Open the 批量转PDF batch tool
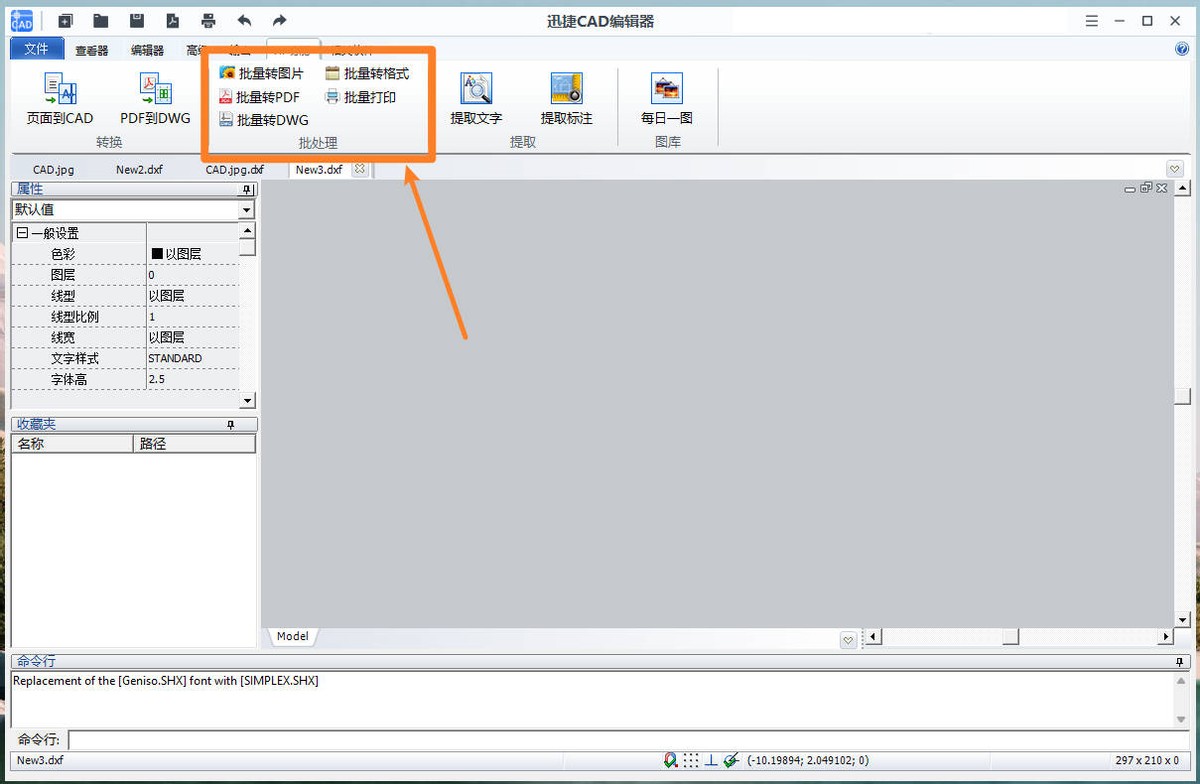This screenshot has height=784, width=1200. [x=261, y=97]
